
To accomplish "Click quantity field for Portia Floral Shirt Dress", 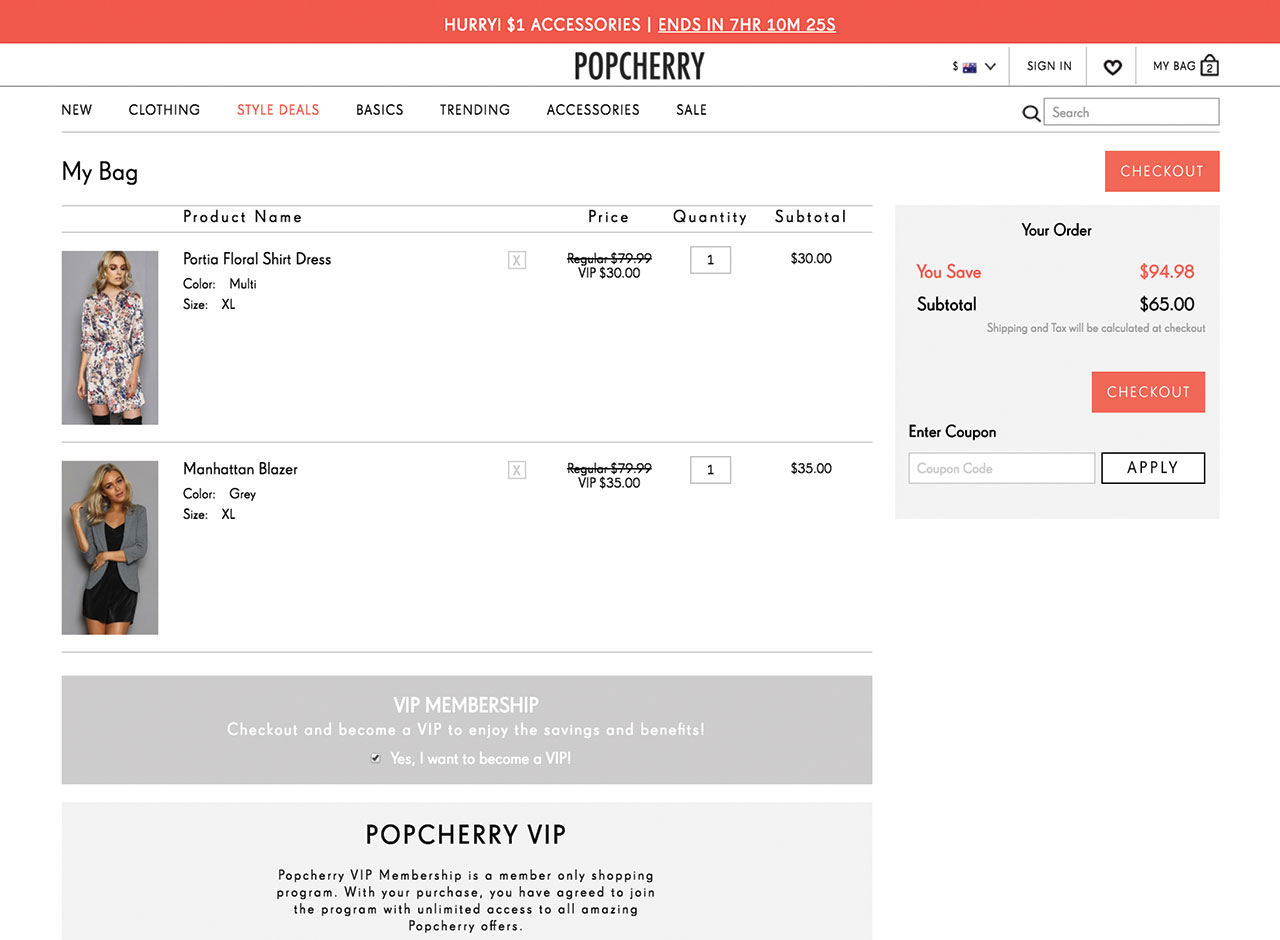I will click(x=710, y=260).
